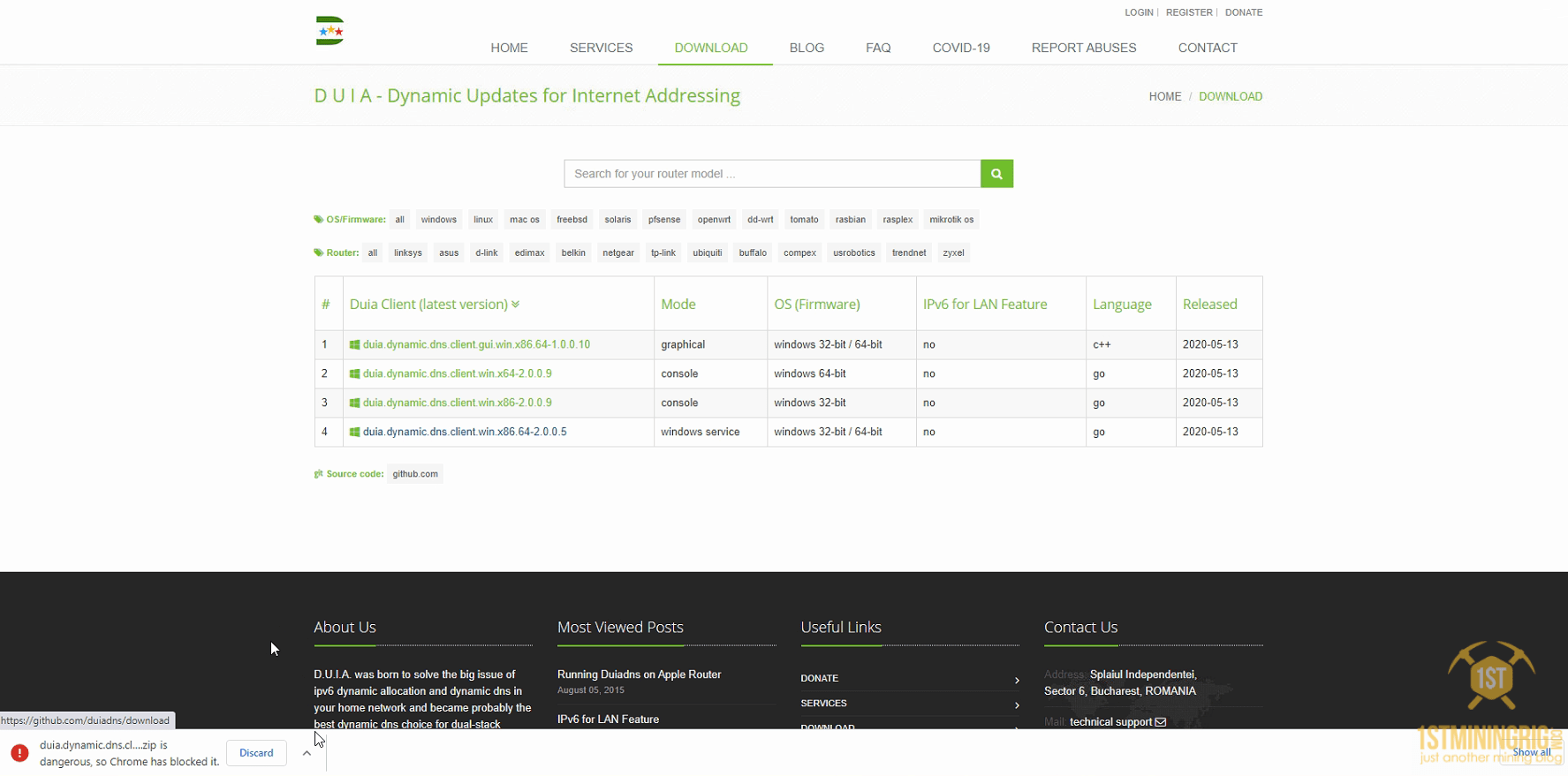Filter Router by compex
The image size is (1568, 776).
tap(800, 253)
